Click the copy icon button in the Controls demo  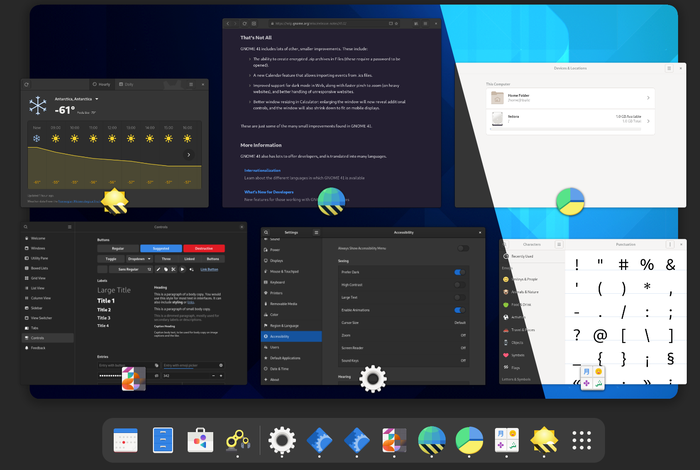pyautogui.click(x=166, y=269)
